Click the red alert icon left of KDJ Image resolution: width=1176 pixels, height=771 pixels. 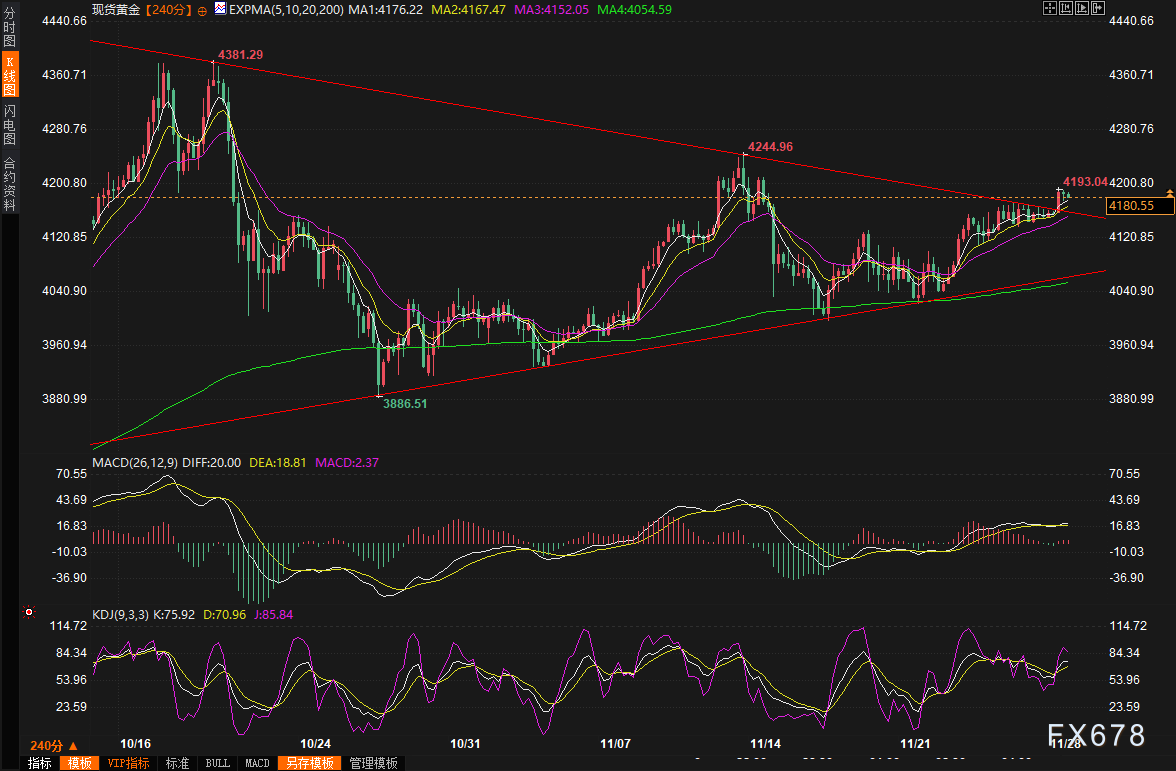click(28, 612)
